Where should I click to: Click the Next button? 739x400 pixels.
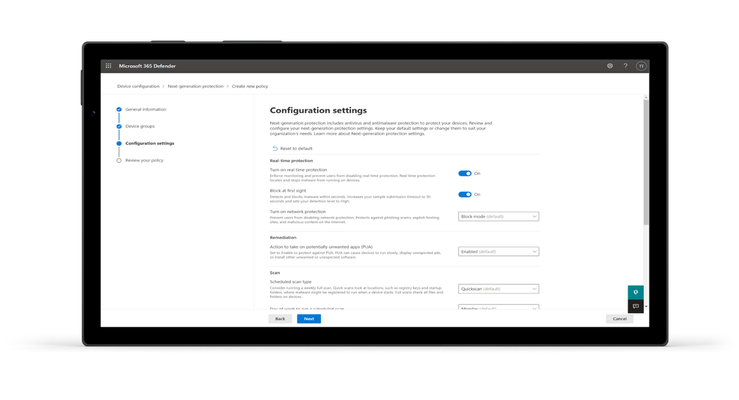tap(309, 319)
